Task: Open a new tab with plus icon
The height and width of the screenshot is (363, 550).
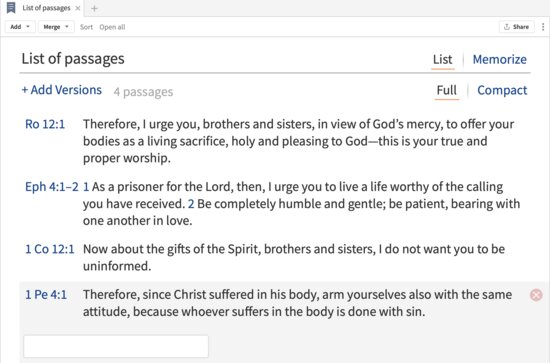Action: click(94, 8)
